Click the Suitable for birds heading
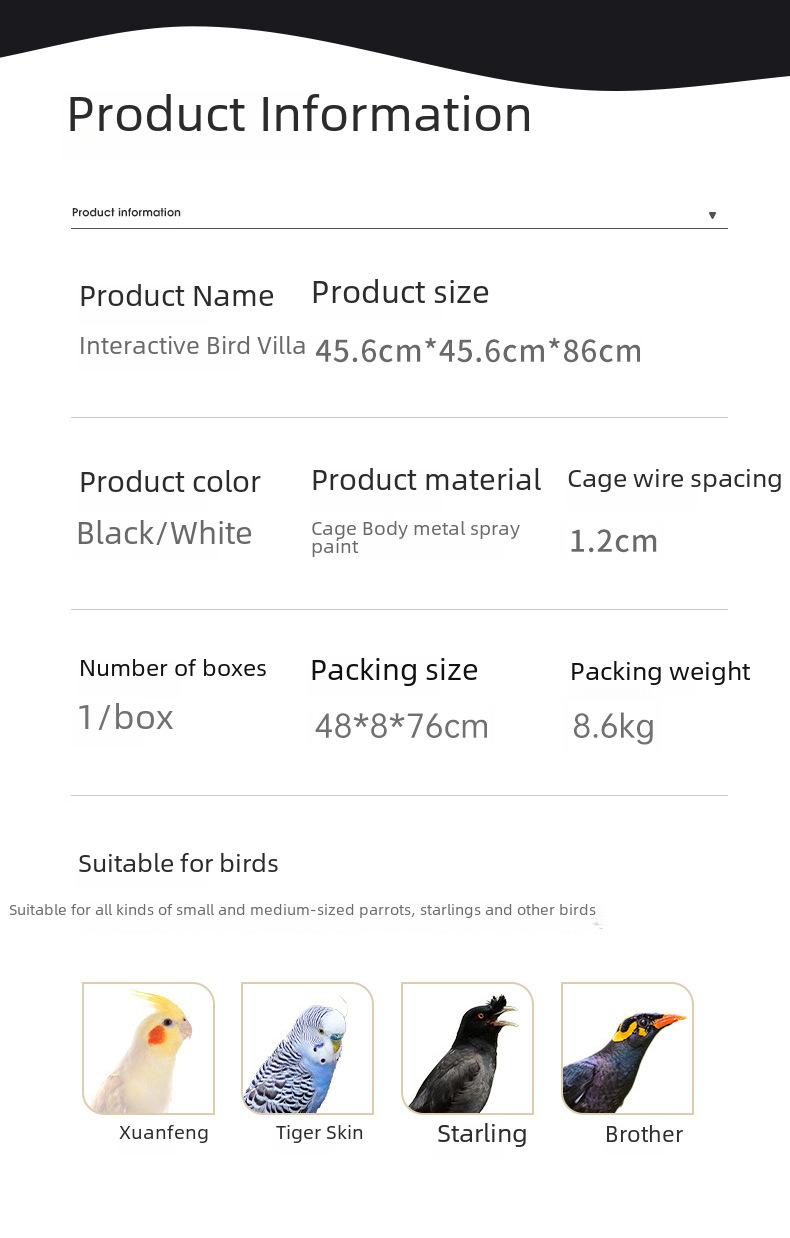The height and width of the screenshot is (1238, 790). [x=178, y=863]
